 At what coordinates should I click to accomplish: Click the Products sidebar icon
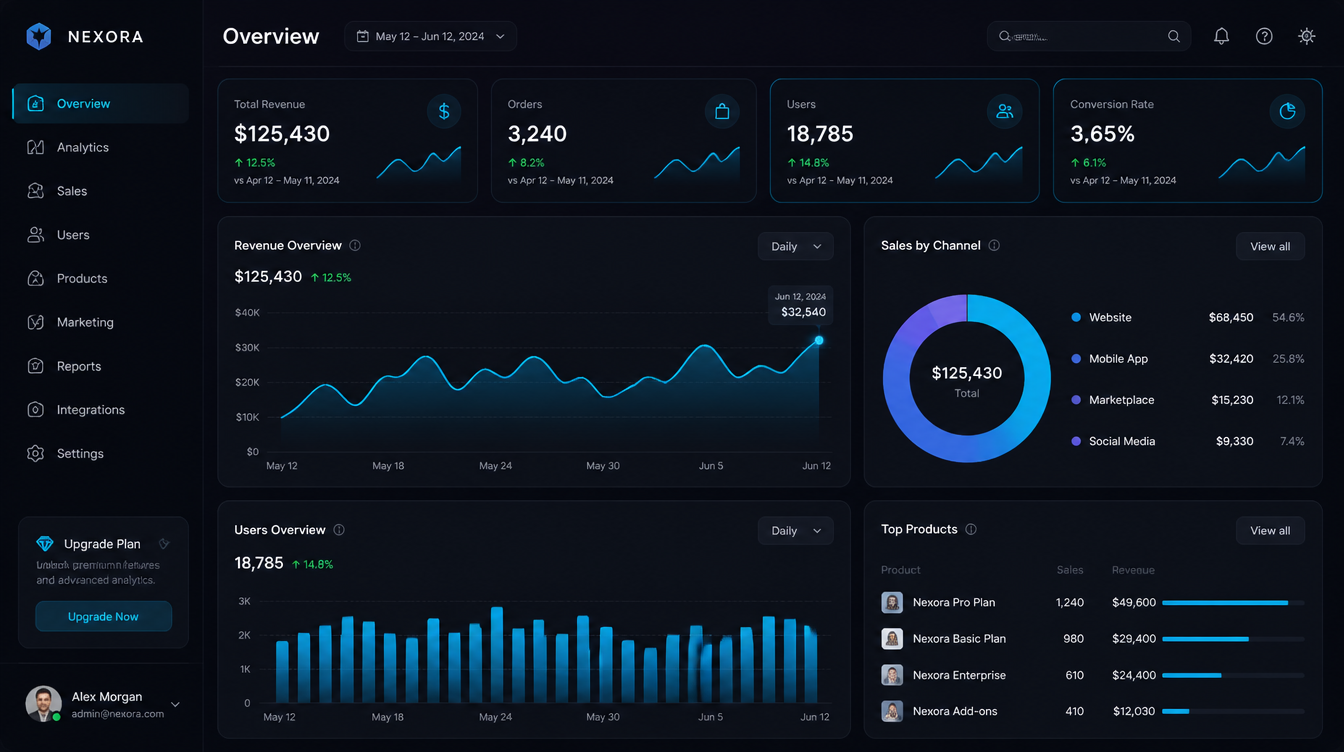[x=36, y=278]
